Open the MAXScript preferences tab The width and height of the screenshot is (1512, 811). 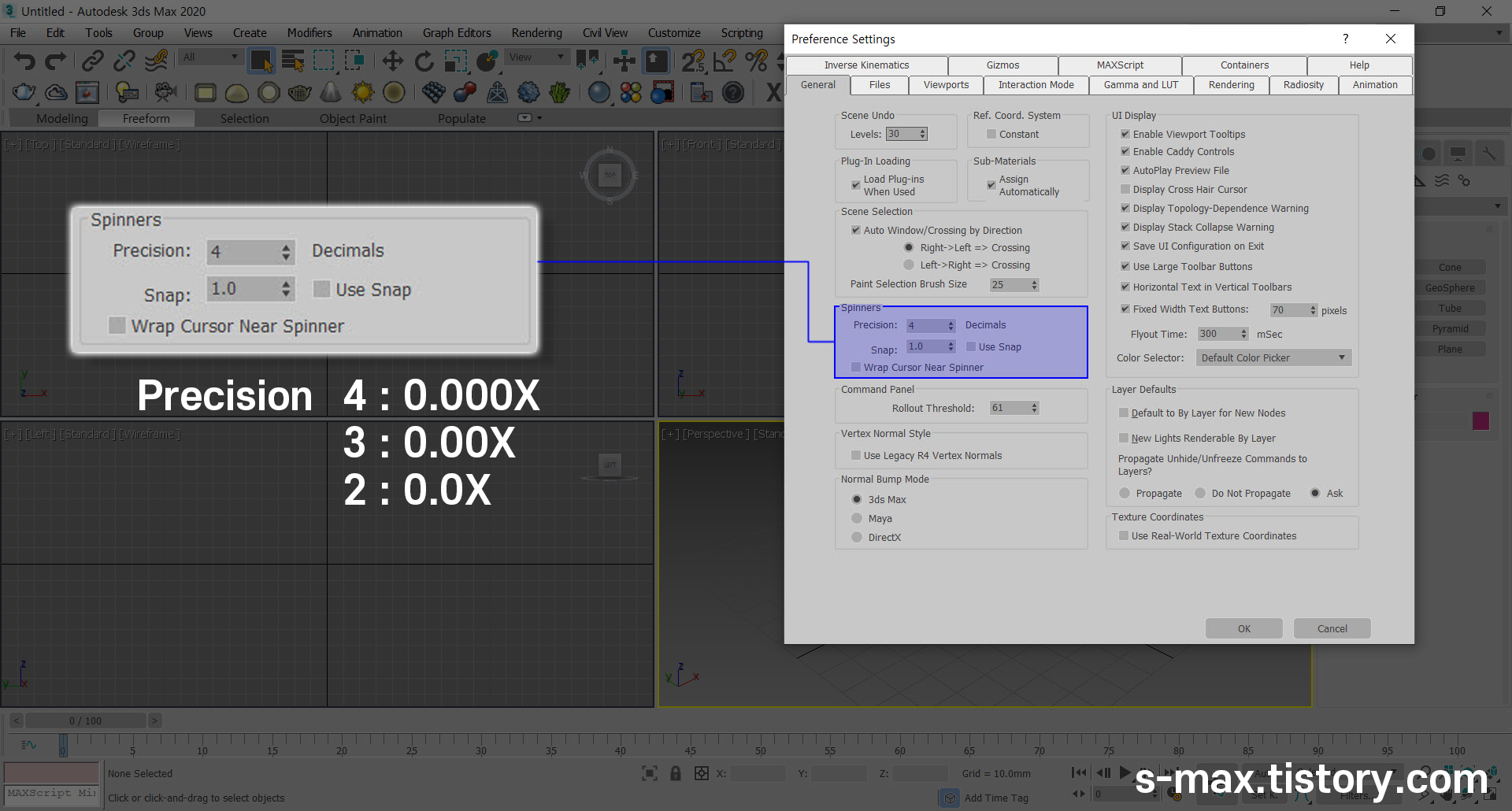(x=1120, y=65)
